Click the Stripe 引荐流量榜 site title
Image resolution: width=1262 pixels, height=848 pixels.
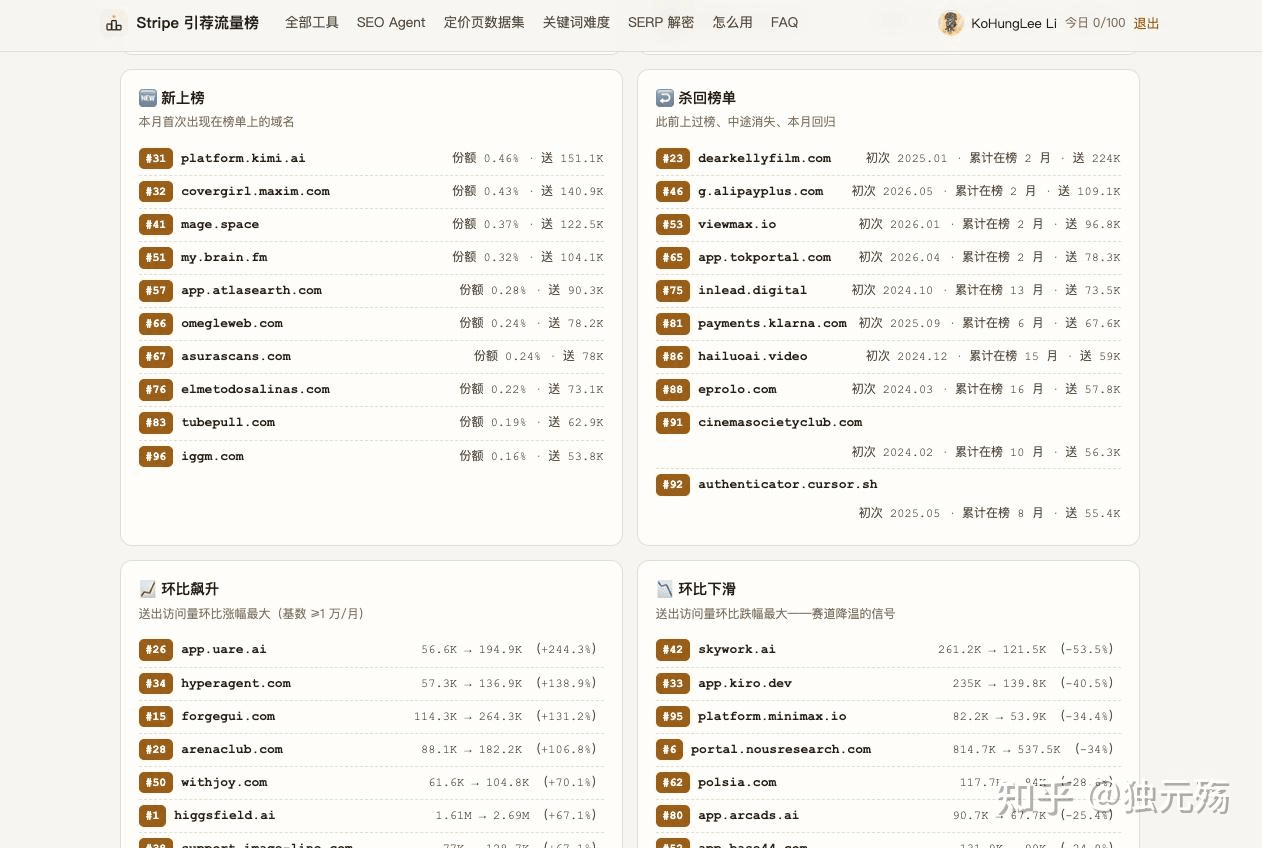click(x=198, y=22)
